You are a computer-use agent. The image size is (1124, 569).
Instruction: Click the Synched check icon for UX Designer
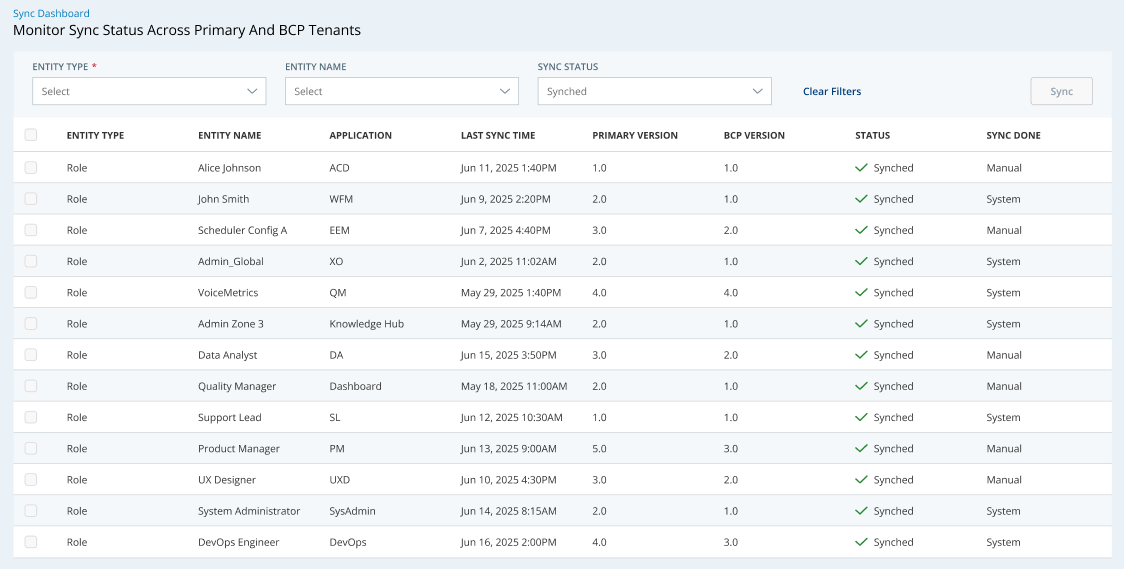[x=861, y=480]
